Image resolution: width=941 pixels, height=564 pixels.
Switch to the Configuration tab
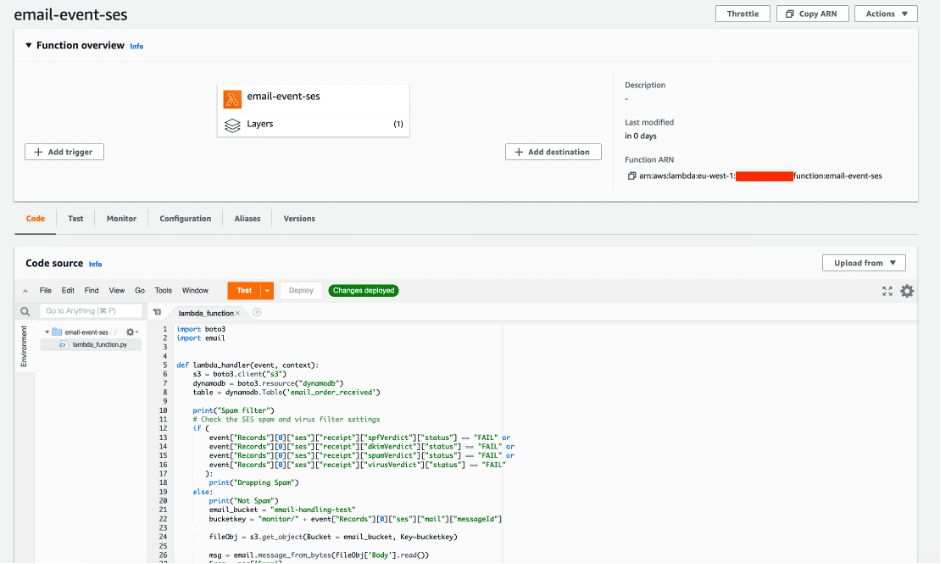pos(185,218)
